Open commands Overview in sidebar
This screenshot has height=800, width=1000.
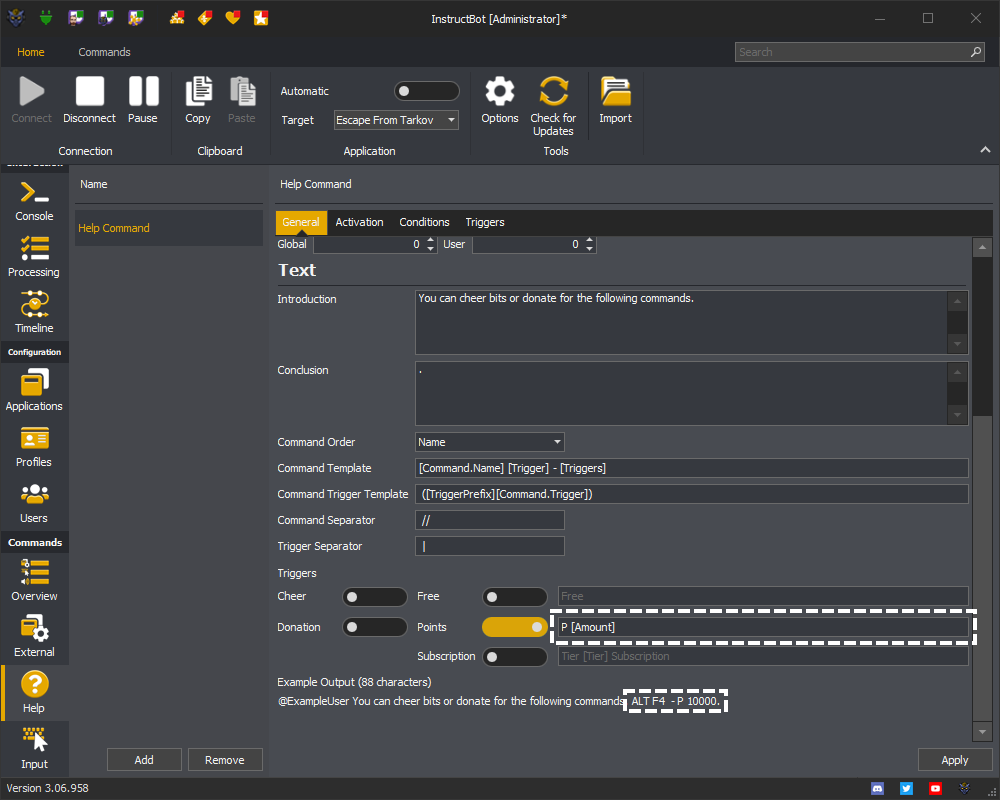point(34,581)
